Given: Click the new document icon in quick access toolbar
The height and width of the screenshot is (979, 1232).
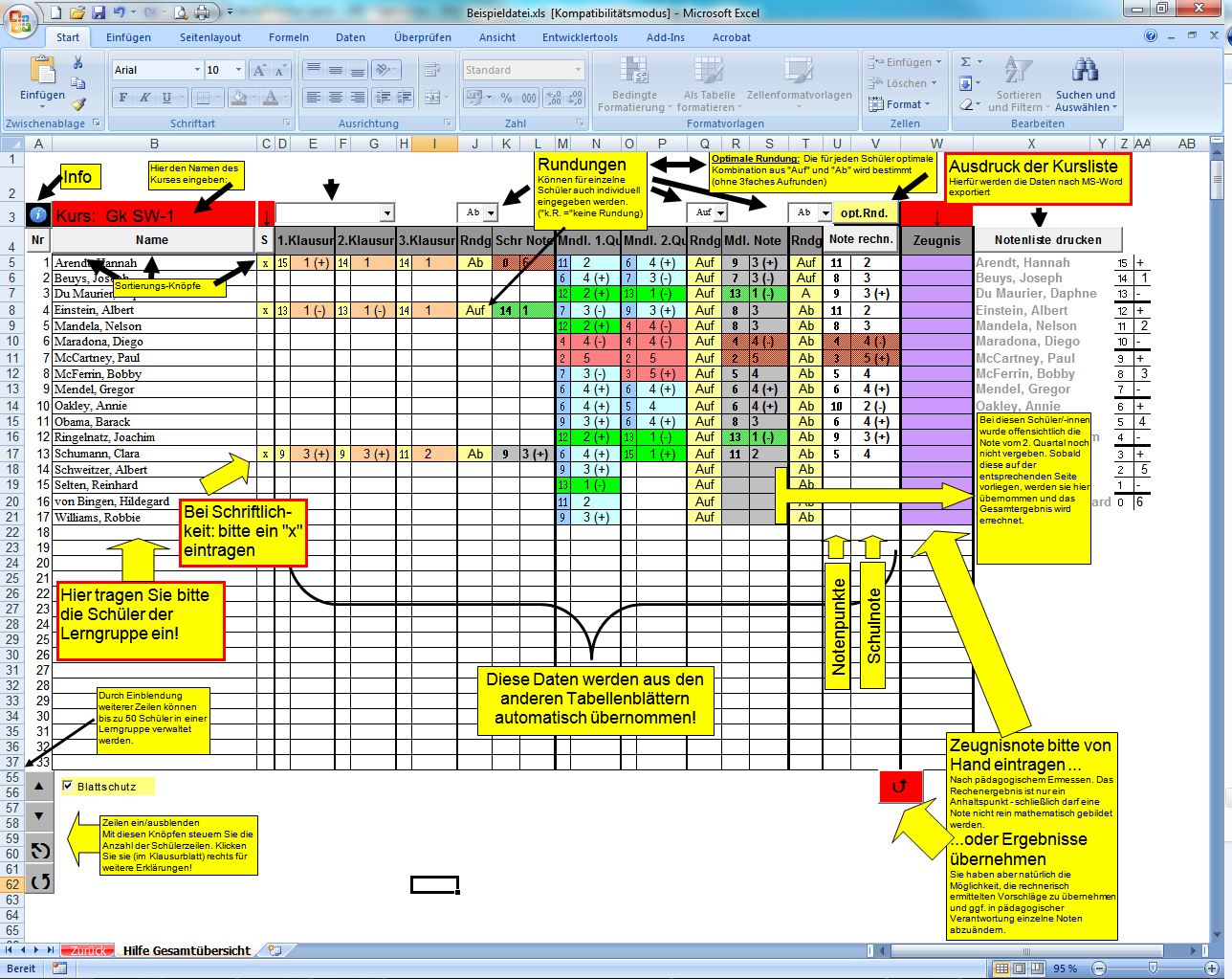Looking at the screenshot, I should tap(56, 13).
